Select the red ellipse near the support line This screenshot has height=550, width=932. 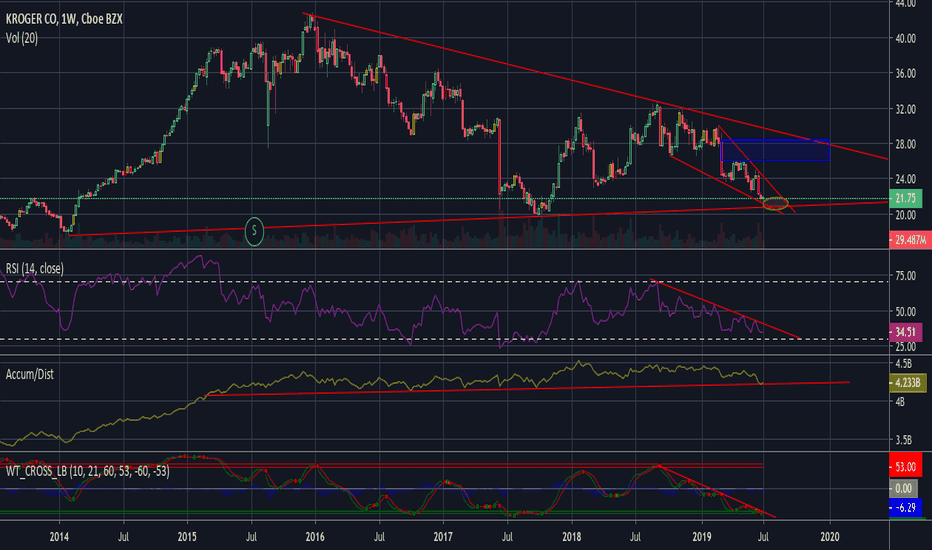click(x=775, y=204)
